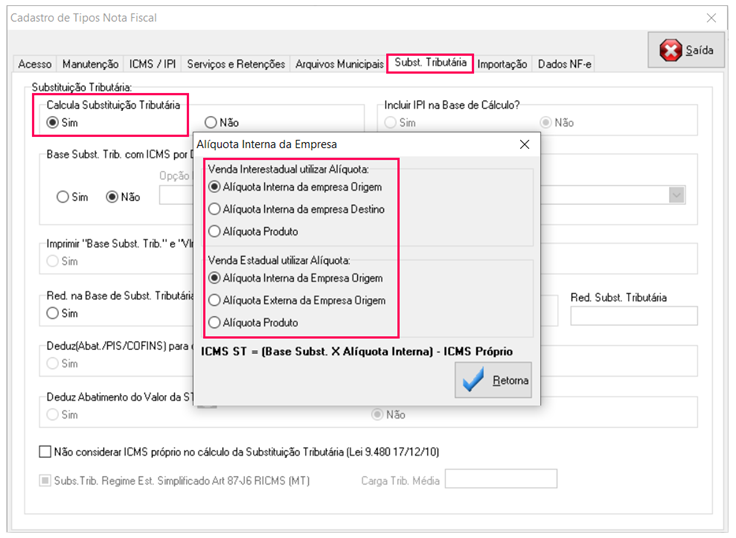Select the Importação tab
736x538 pixels.
(502, 64)
